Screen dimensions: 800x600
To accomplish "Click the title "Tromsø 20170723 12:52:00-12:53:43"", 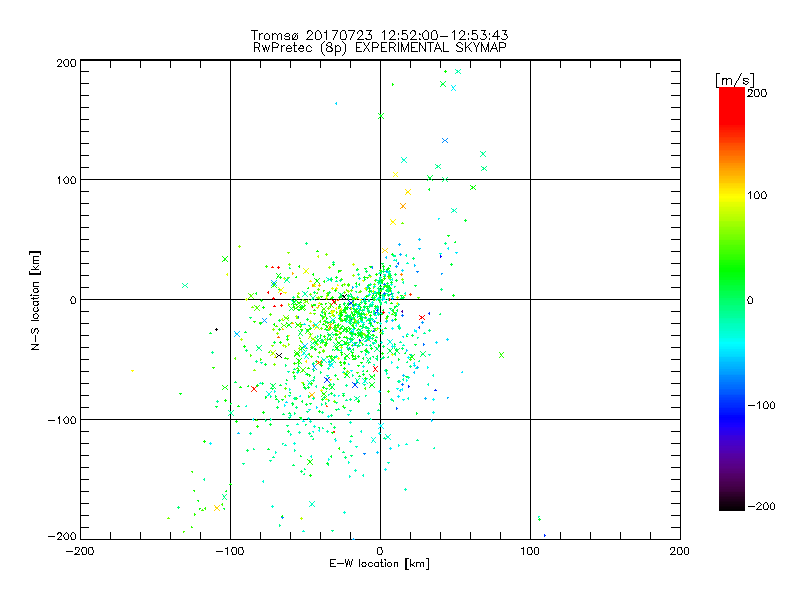I will pyautogui.click(x=379, y=35).
